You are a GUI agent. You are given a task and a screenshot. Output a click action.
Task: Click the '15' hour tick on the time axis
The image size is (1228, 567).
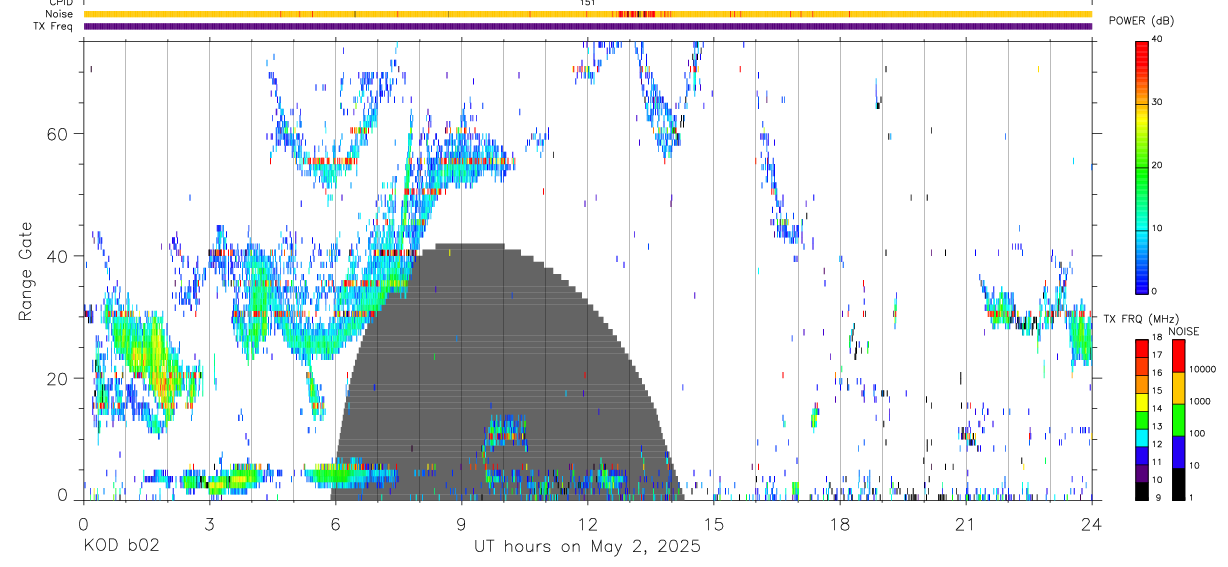713,524
